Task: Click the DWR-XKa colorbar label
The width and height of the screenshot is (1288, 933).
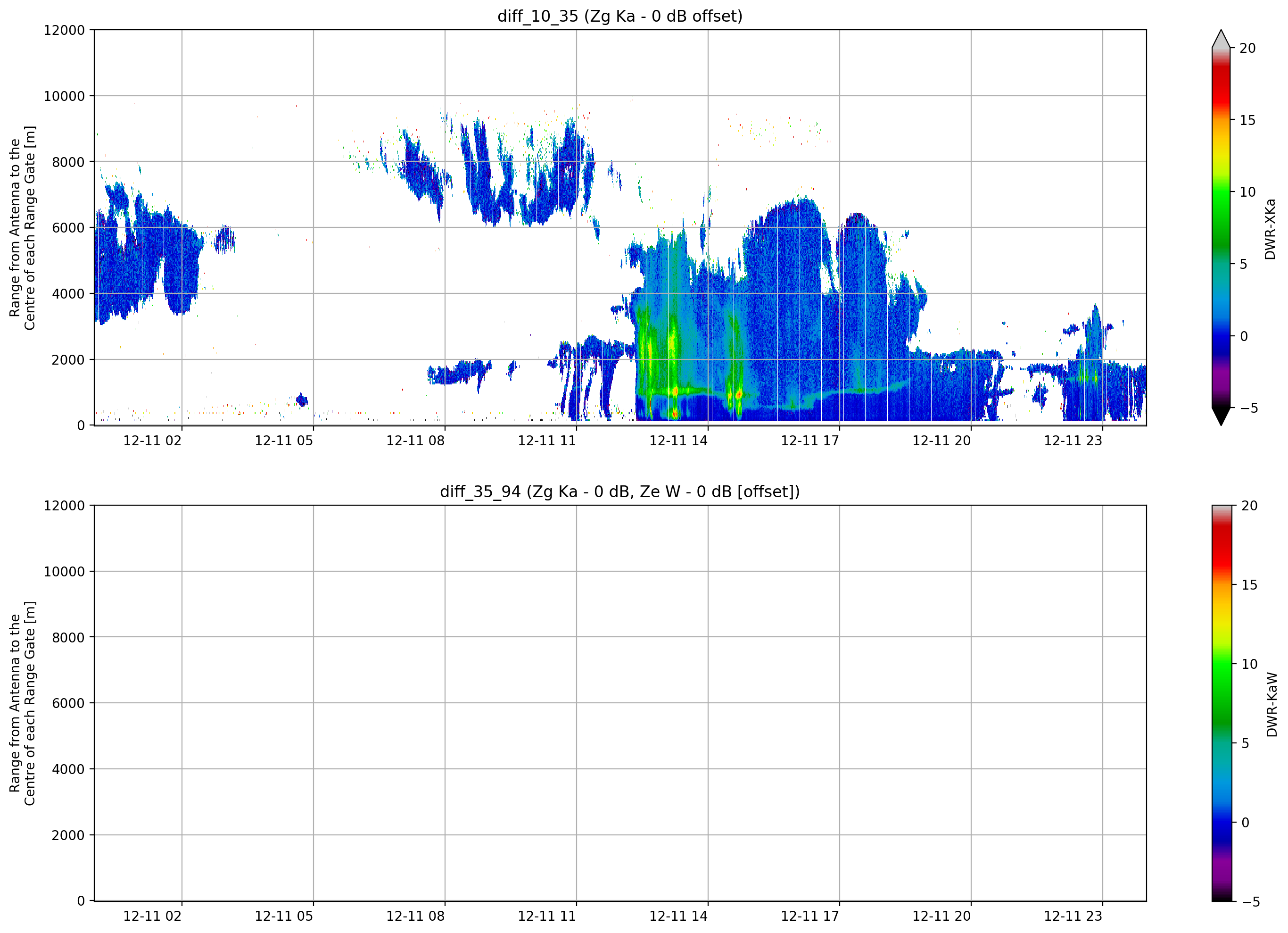Action: point(1271,229)
